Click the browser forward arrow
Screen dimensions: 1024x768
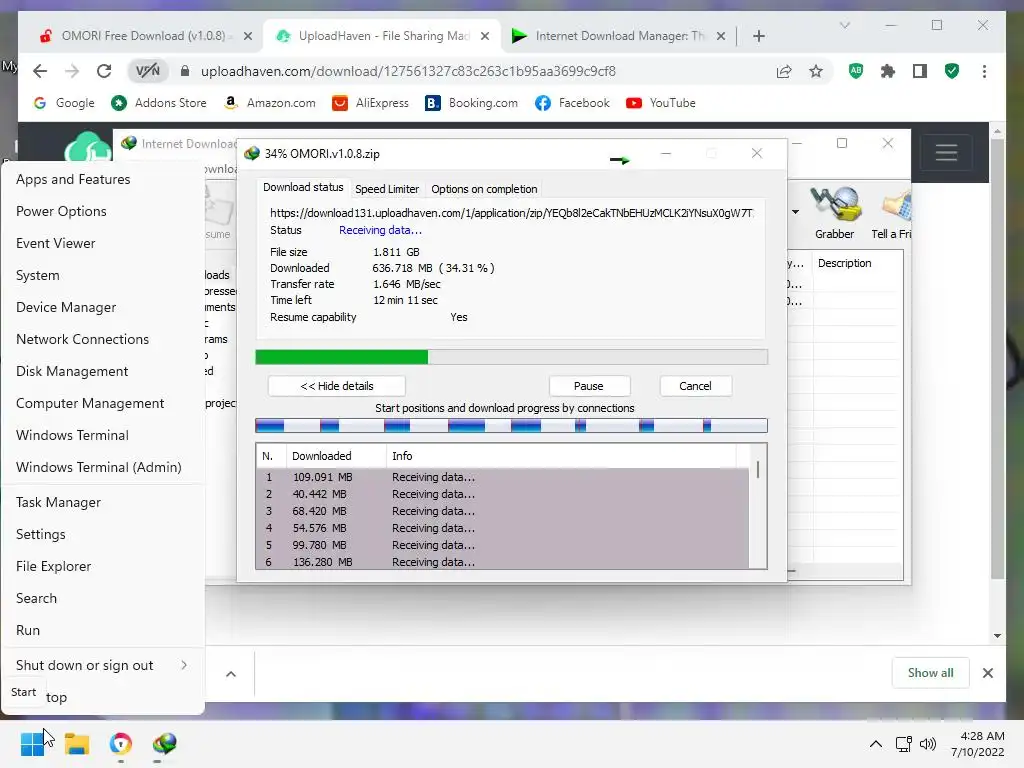click(x=72, y=71)
